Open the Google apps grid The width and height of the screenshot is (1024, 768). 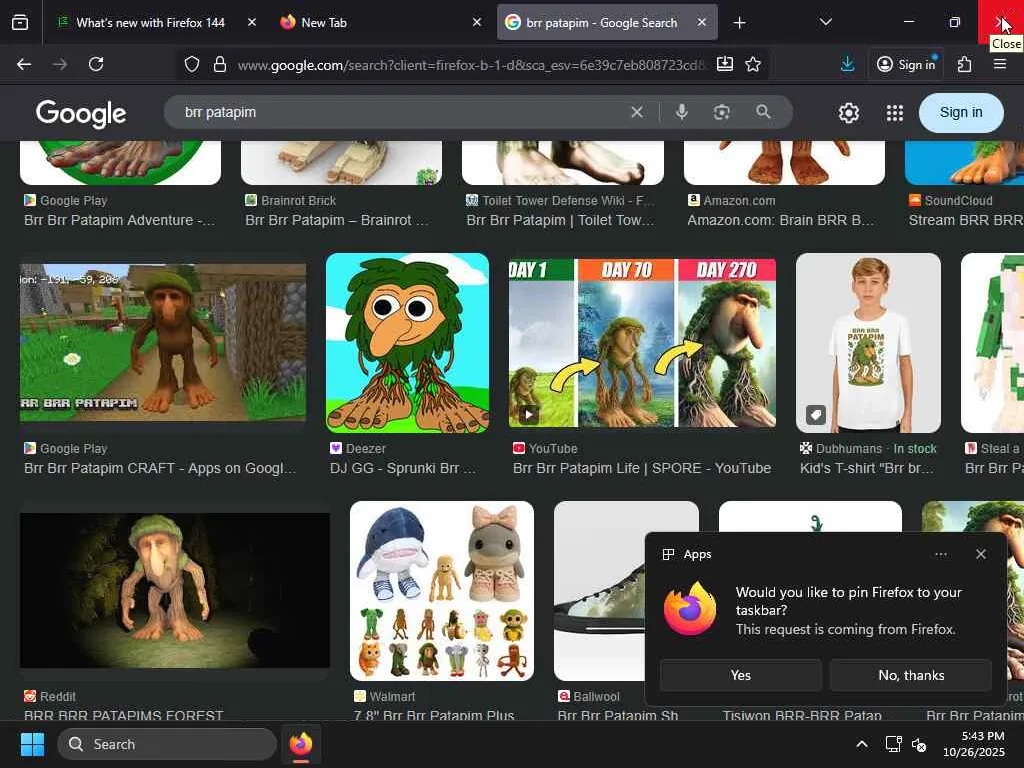coord(895,113)
